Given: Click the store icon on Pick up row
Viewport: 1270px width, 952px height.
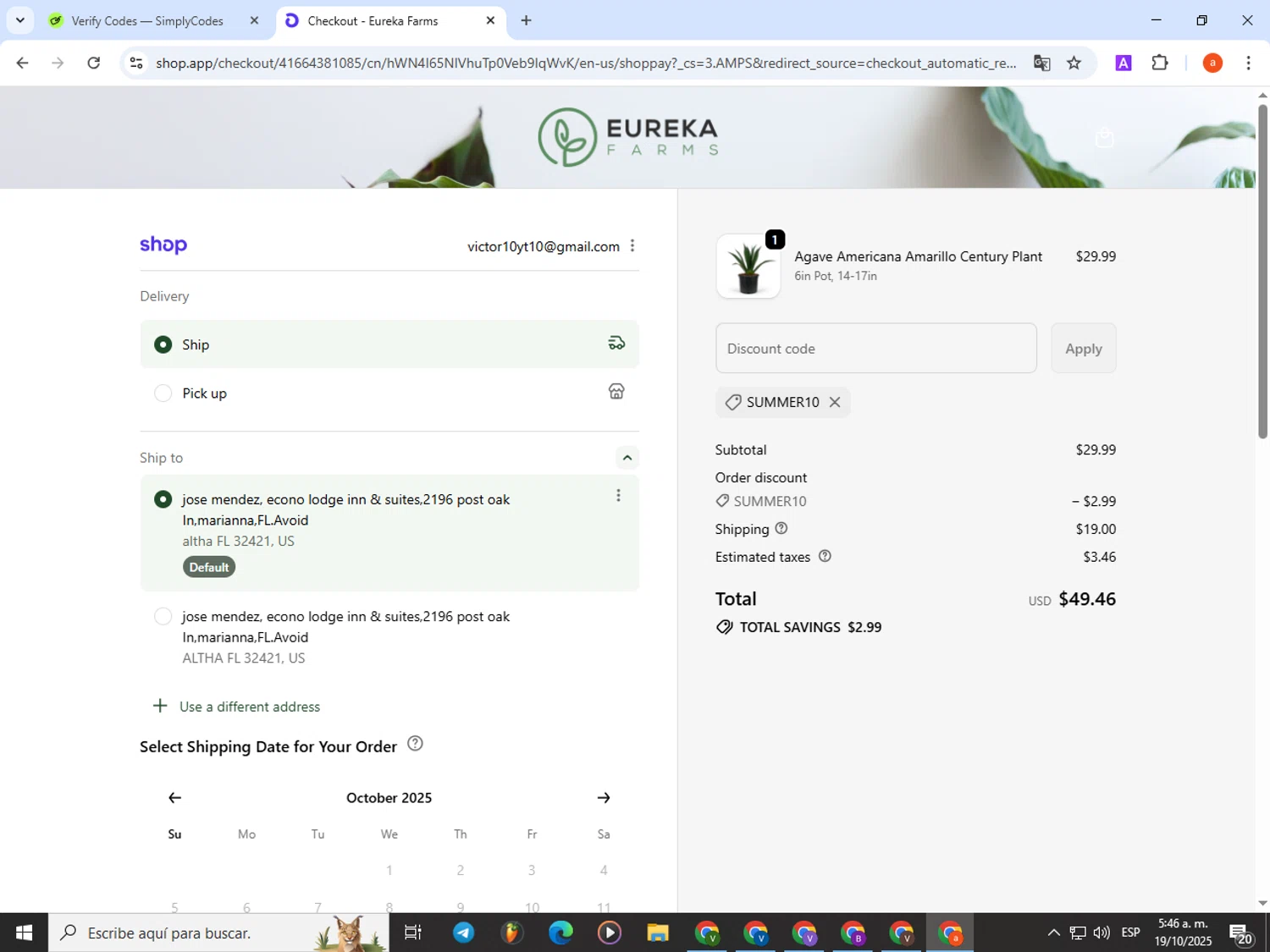Looking at the screenshot, I should pos(616,391).
